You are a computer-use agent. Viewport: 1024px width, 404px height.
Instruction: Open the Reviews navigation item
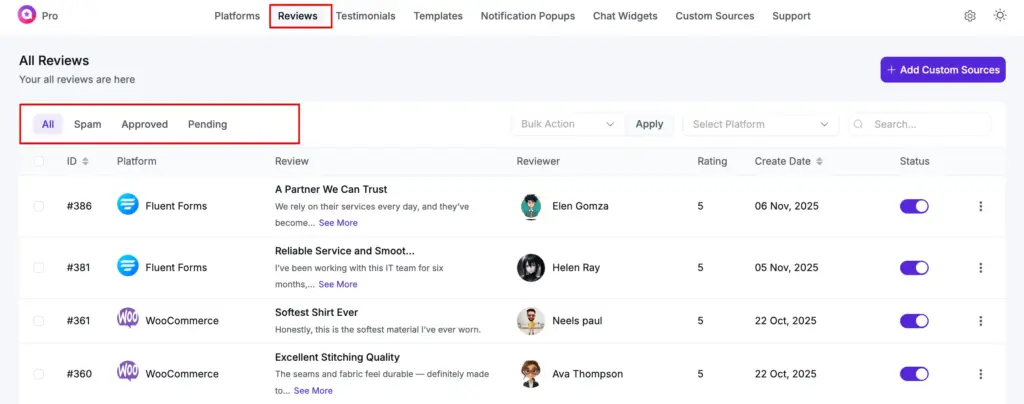(298, 16)
